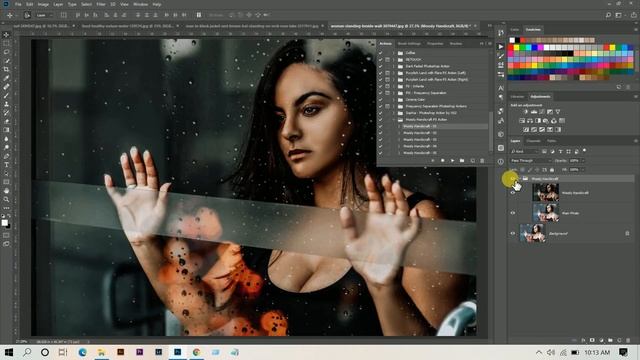Expand the Moody Handcraft - 02 action
Viewport: 640px width, 360px height.
pos(399,133)
